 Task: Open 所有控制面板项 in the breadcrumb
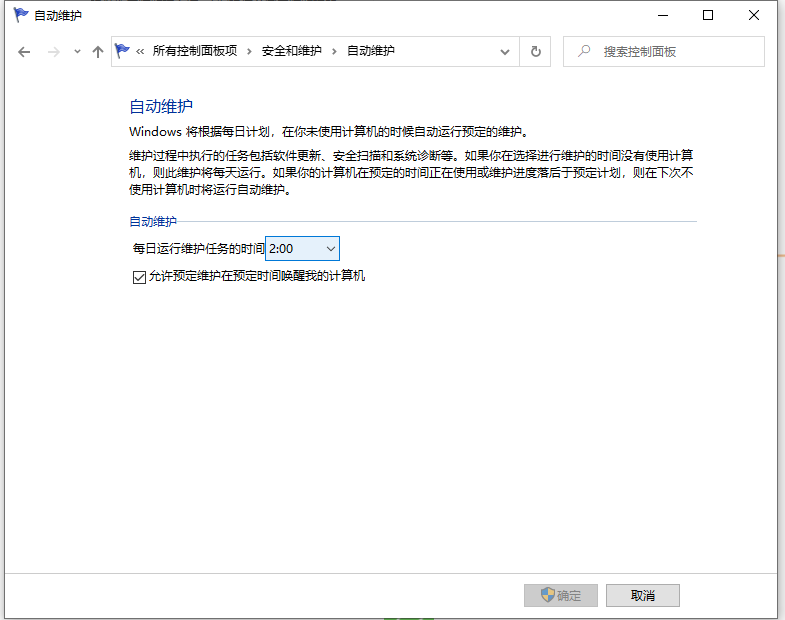195,51
